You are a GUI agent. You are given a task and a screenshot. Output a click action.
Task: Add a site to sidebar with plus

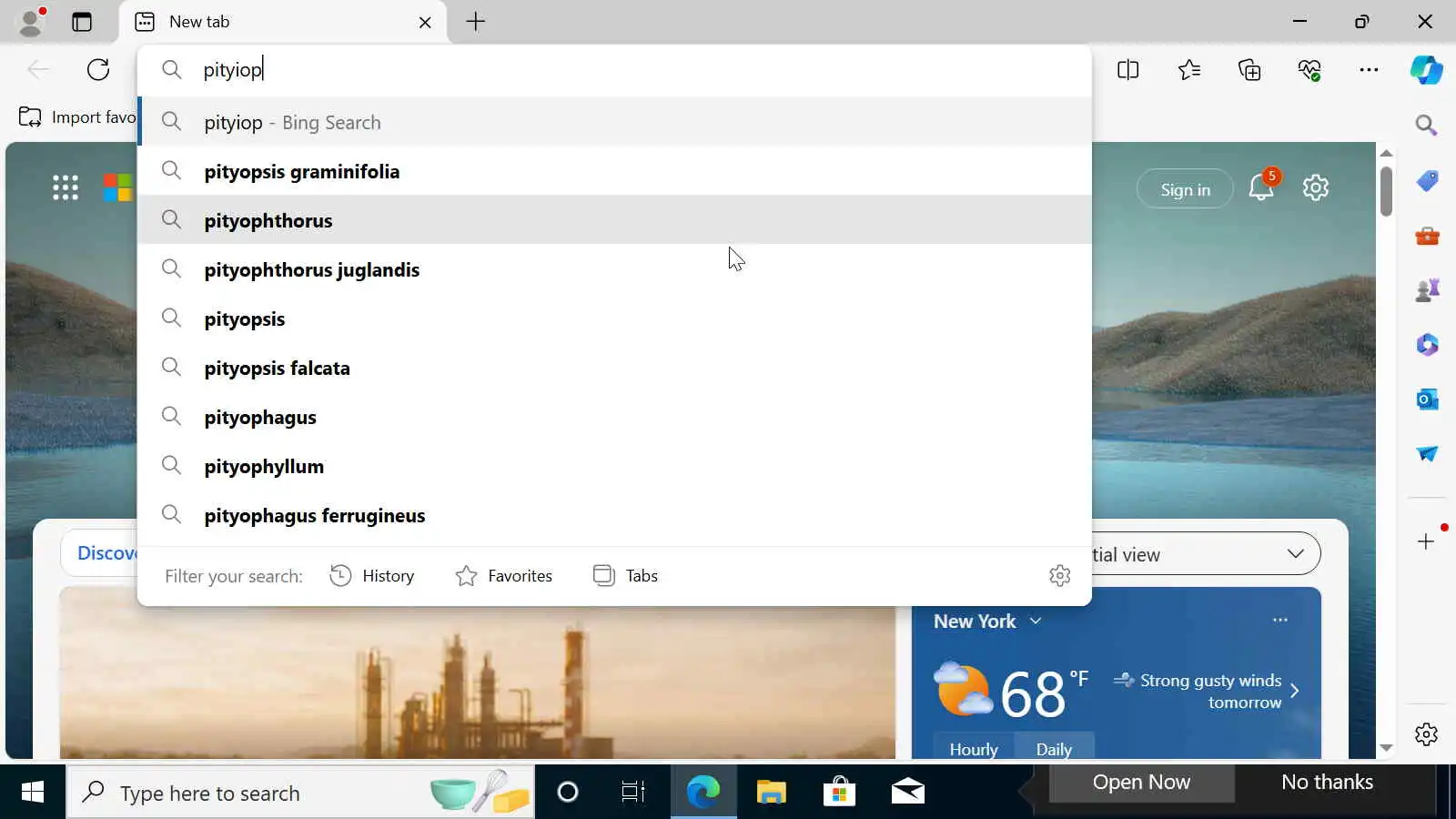[1426, 541]
